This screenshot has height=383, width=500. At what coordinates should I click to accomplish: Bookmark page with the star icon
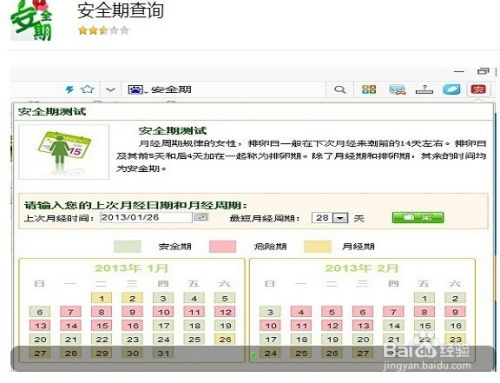click(88, 89)
